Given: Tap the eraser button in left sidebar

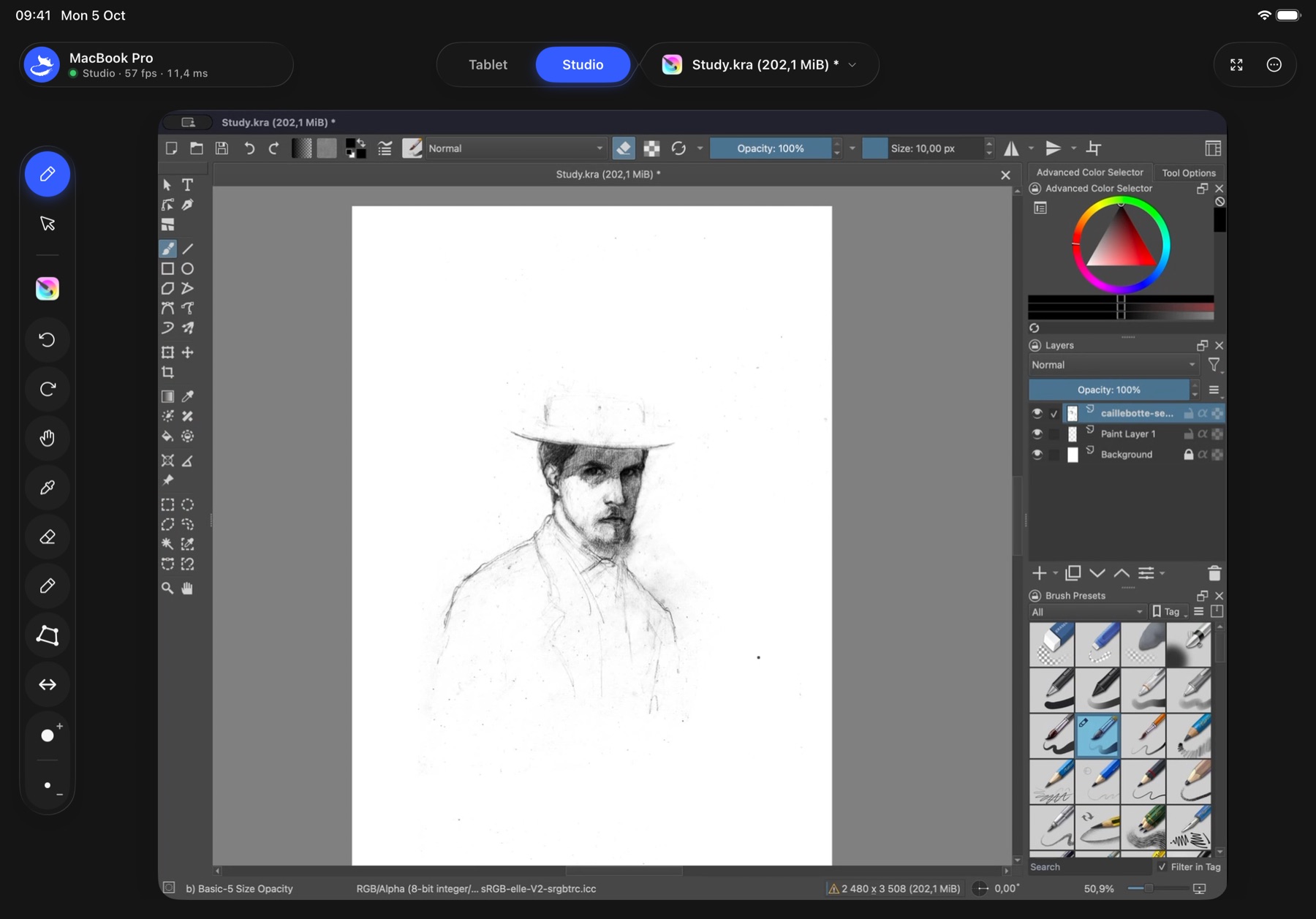Looking at the screenshot, I should coord(48,537).
